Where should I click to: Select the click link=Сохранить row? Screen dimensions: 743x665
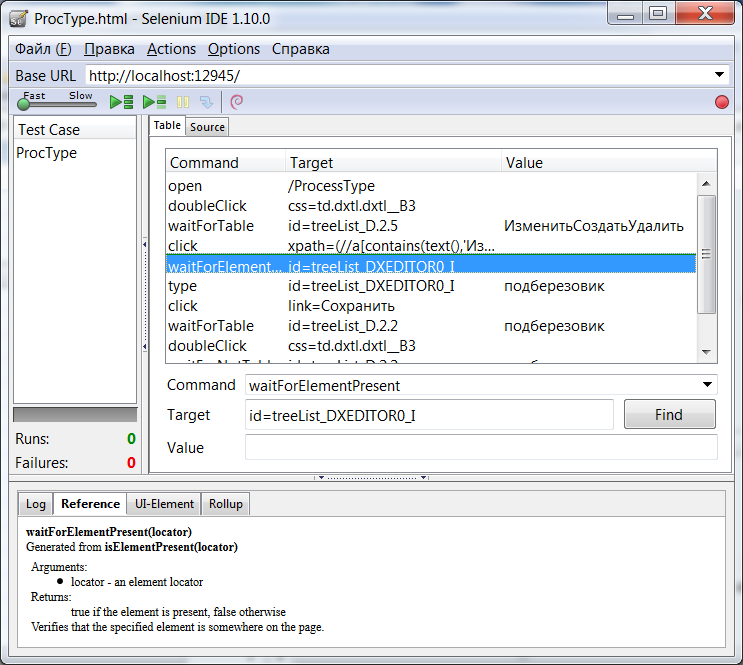click(431, 306)
